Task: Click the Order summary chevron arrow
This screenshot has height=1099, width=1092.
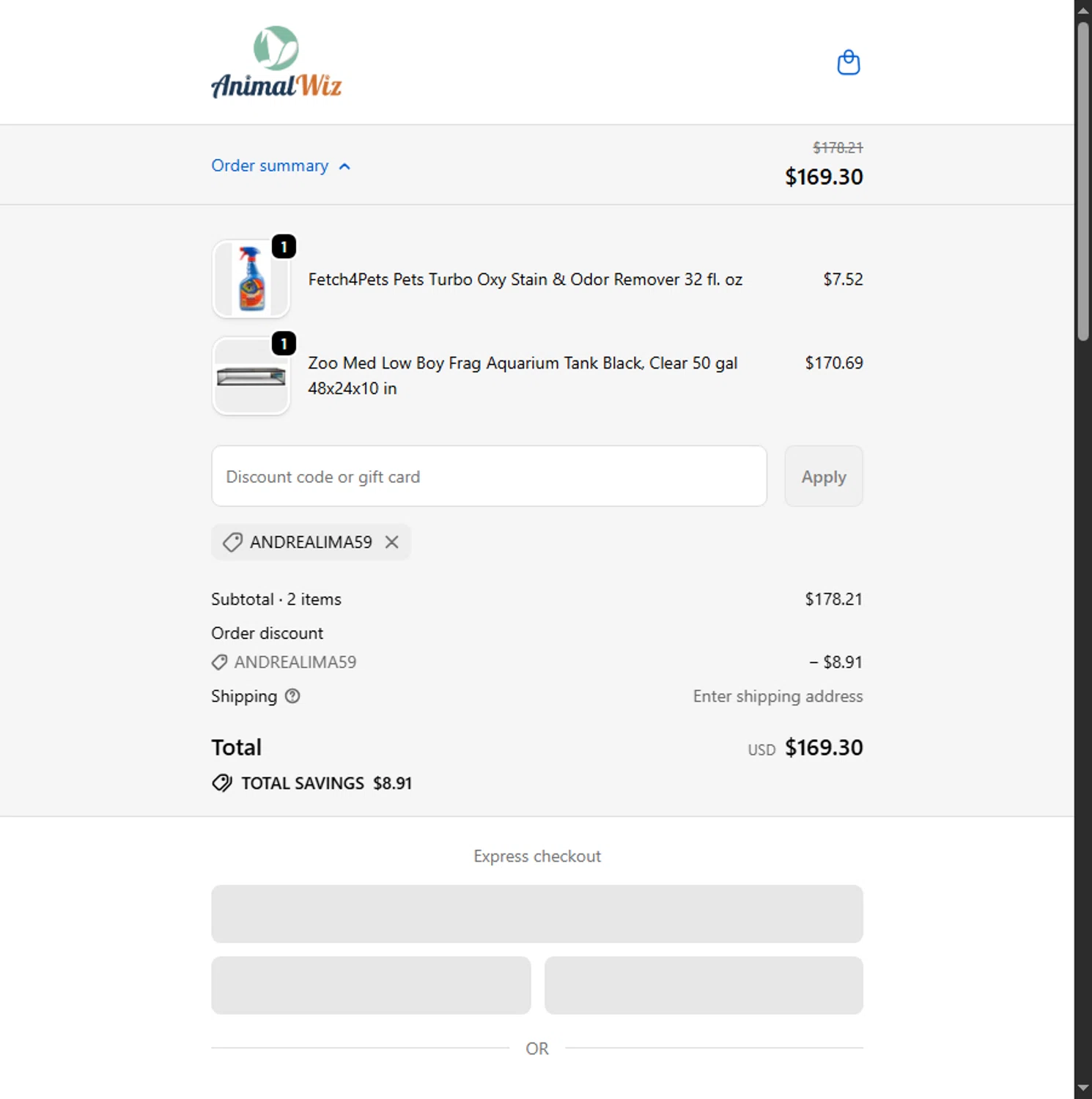Action: click(x=345, y=167)
